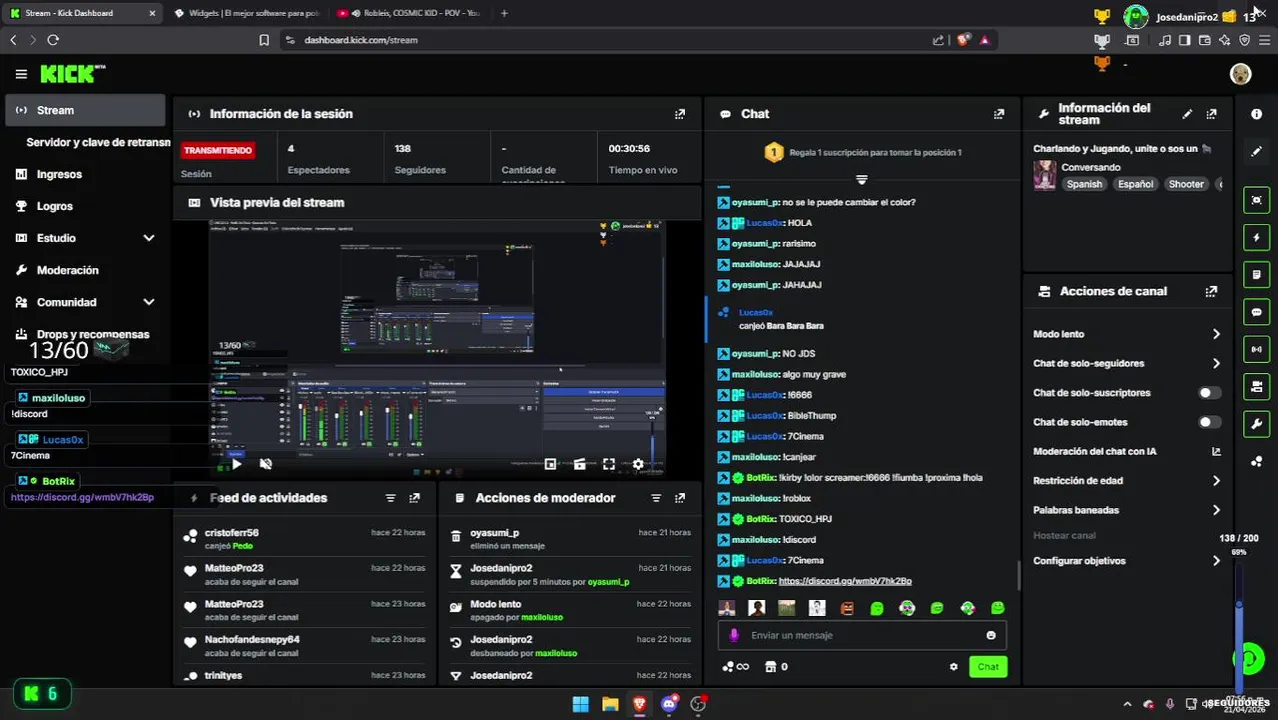Collapse chat banner with the down arrow
The height and width of the screenshot is (720, 1278).
coord(861,179)
